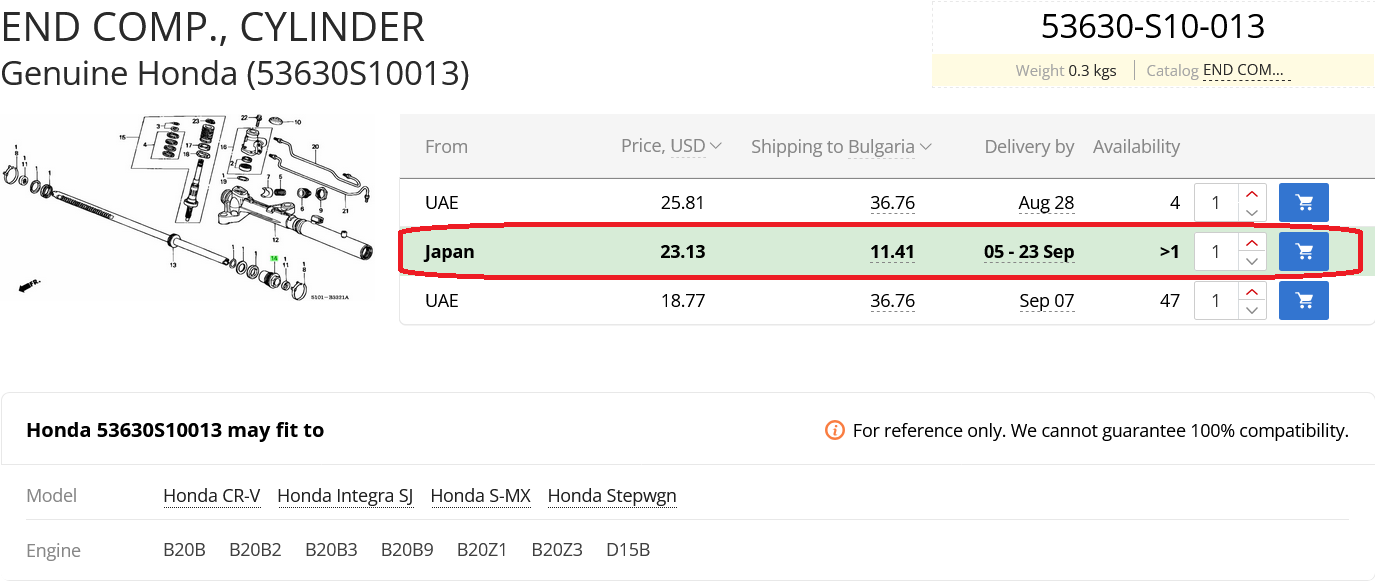The height and width of the screenshot is (581, 1375).
Task: Click the 11.41 shipping cost for Japan
Action: click(x=892, y=252)
